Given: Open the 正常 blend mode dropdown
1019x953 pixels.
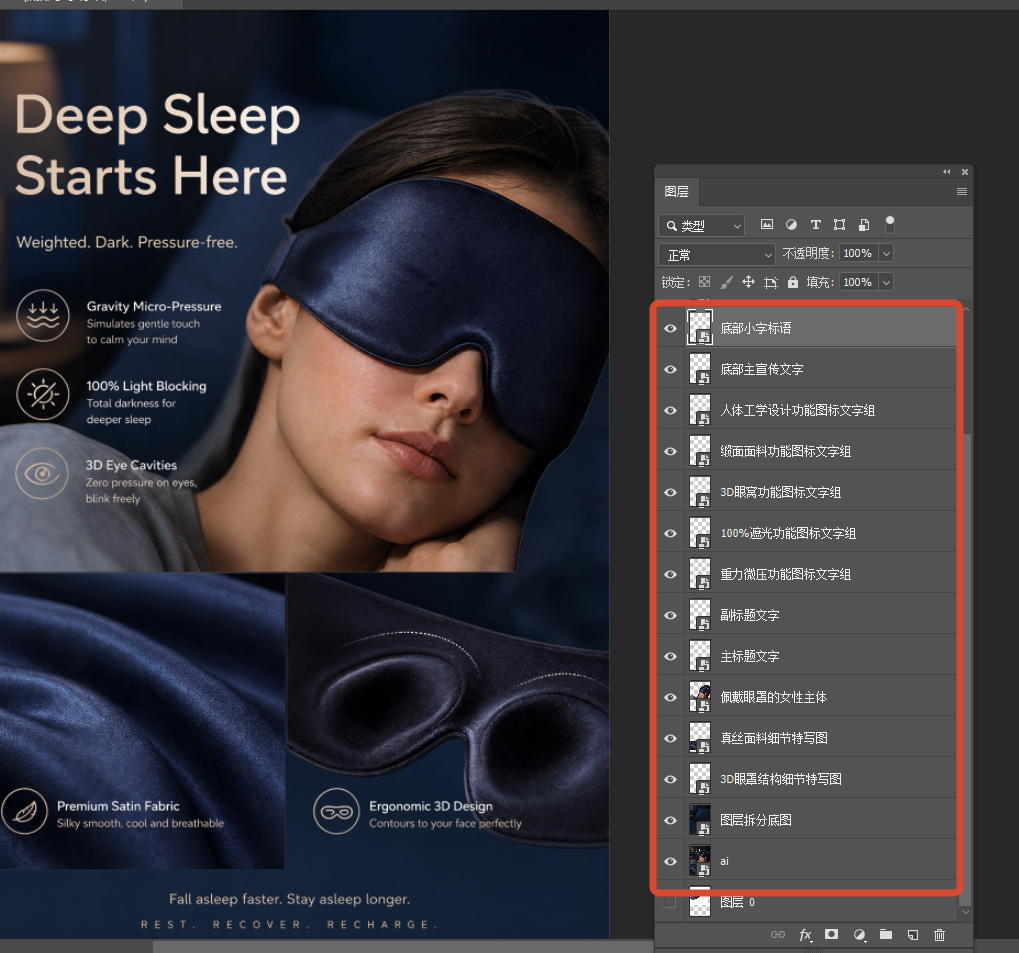Looking at the screenshot, I should click(x=717, y=254).
